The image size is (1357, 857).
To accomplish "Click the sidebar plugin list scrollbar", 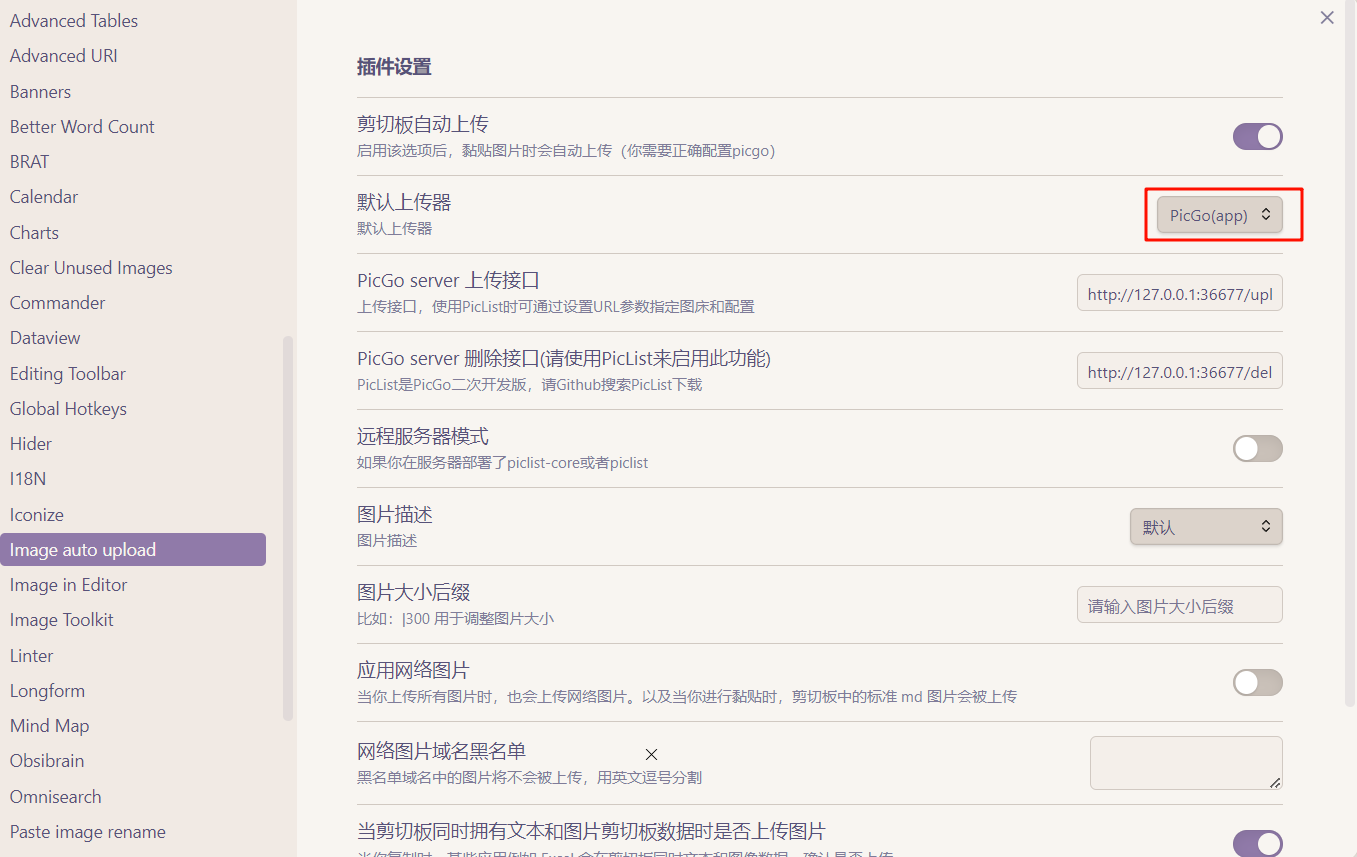I will click(x=288, y=528).
